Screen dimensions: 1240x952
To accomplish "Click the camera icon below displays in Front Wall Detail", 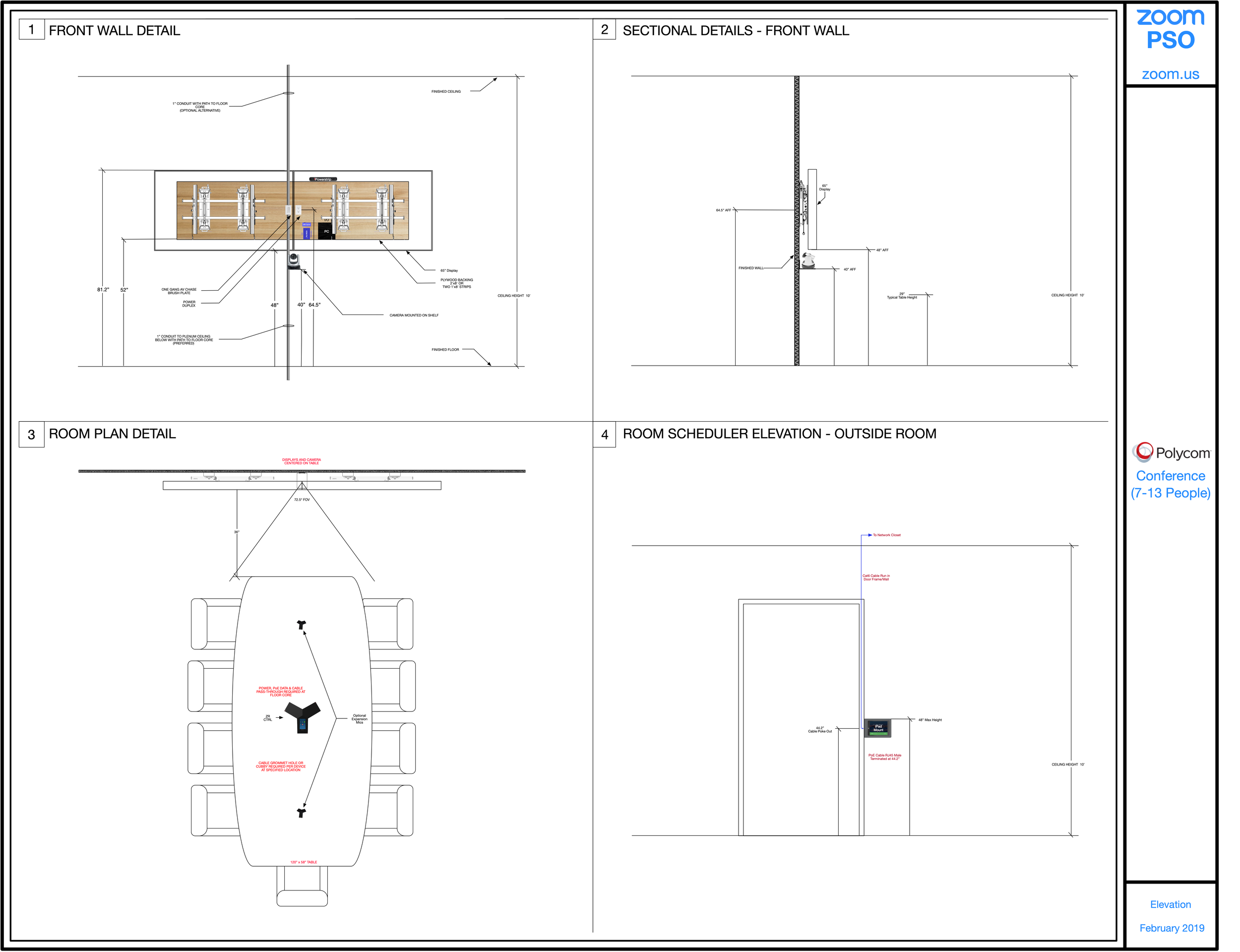I will (x=294, y=260).
